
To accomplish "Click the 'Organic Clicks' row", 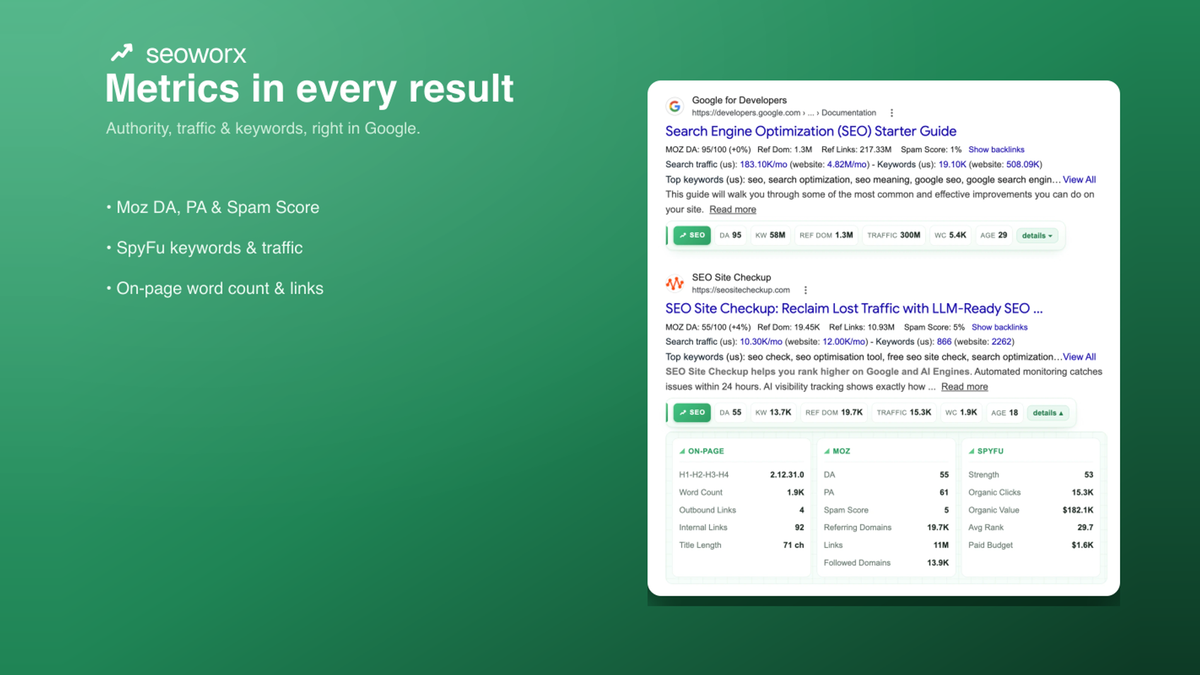I will click(1031, 492).
